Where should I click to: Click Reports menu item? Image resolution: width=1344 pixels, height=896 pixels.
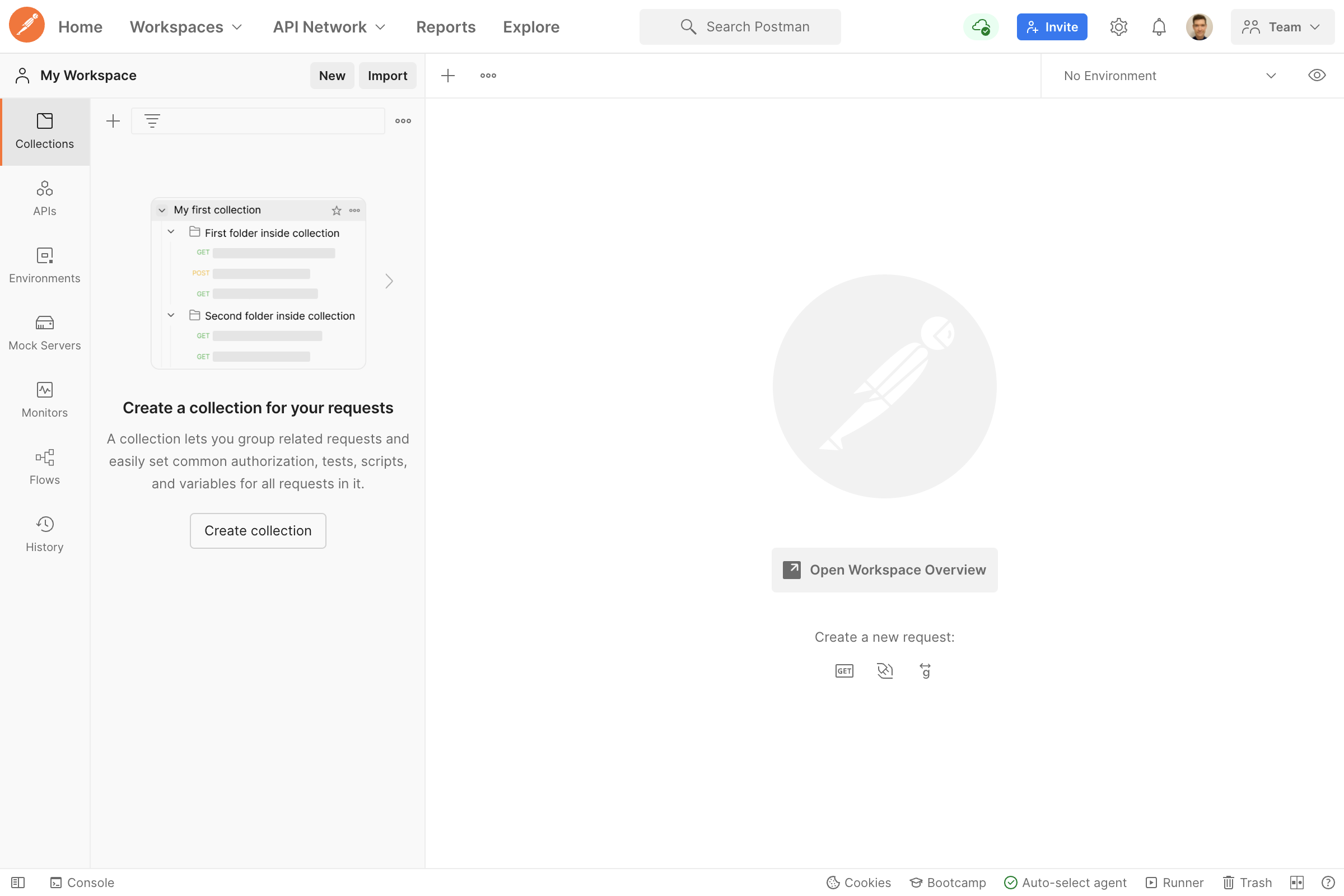445,26
